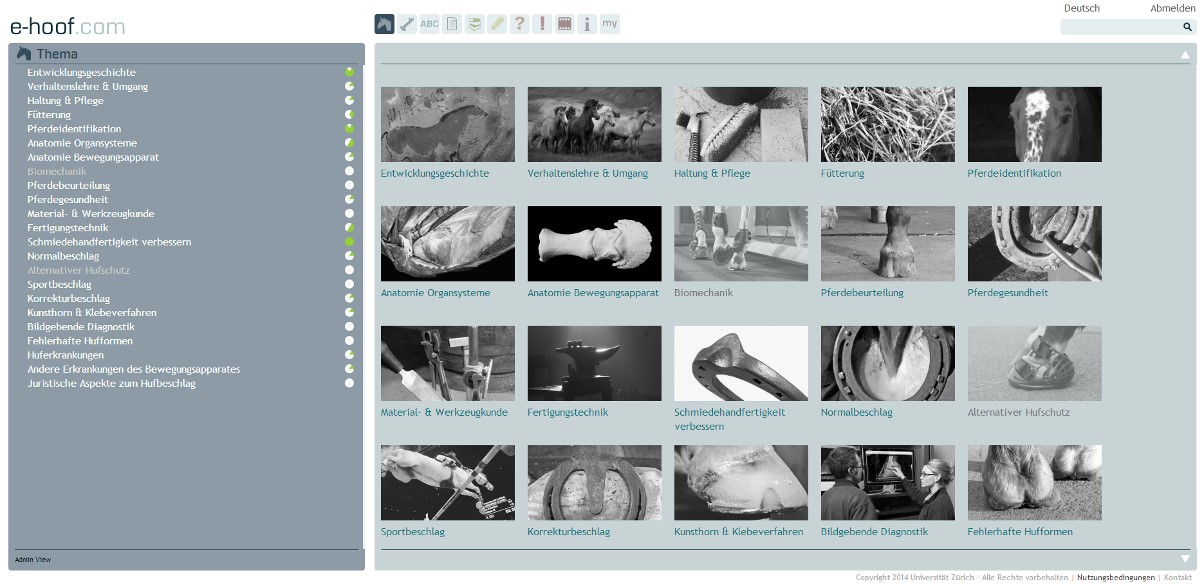Select Normalbeschlag in the sidebar list

pos(63,256)
